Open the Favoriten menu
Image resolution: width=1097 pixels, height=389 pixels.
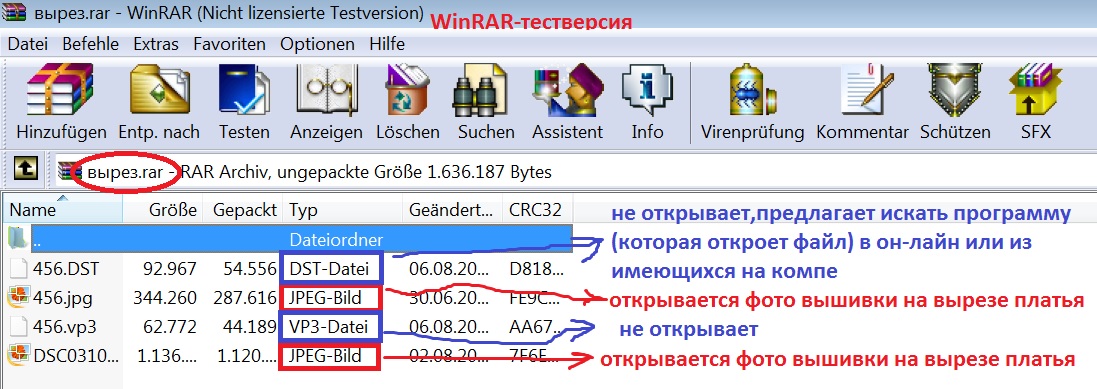pos(229,44)
